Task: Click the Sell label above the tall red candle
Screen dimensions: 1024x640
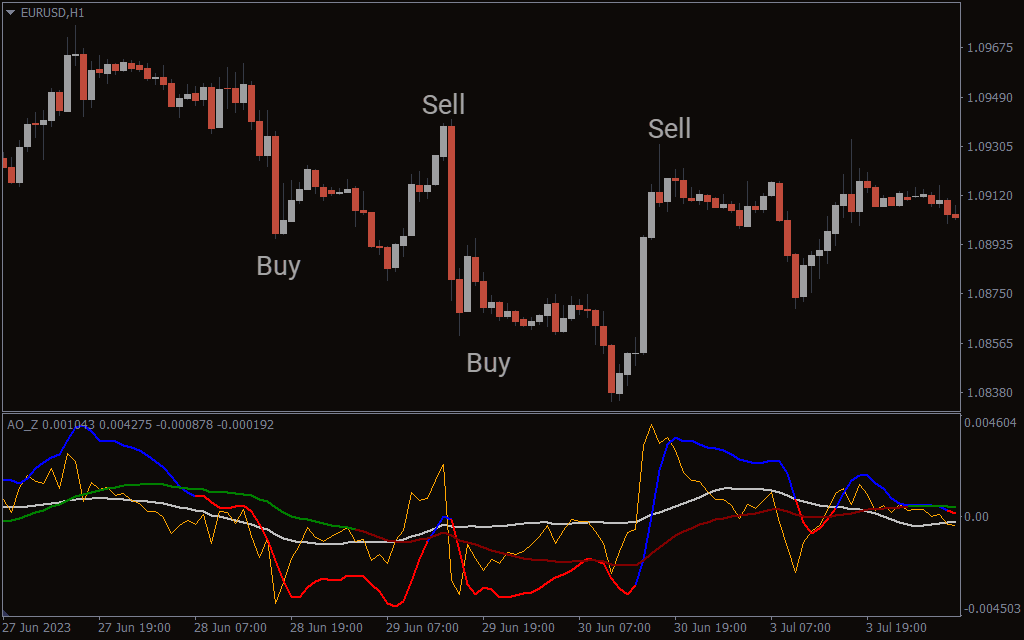Action: click(443, 104)
